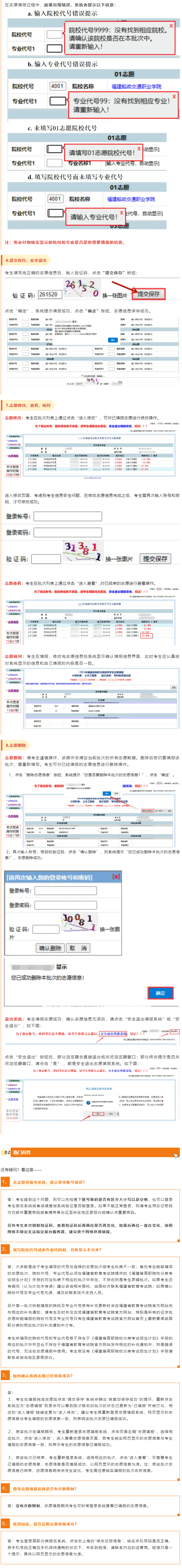Click 院校代号 field showing 4001 in example d
Viewport: 182px width, 1568px height.
(x=55, y=199)
